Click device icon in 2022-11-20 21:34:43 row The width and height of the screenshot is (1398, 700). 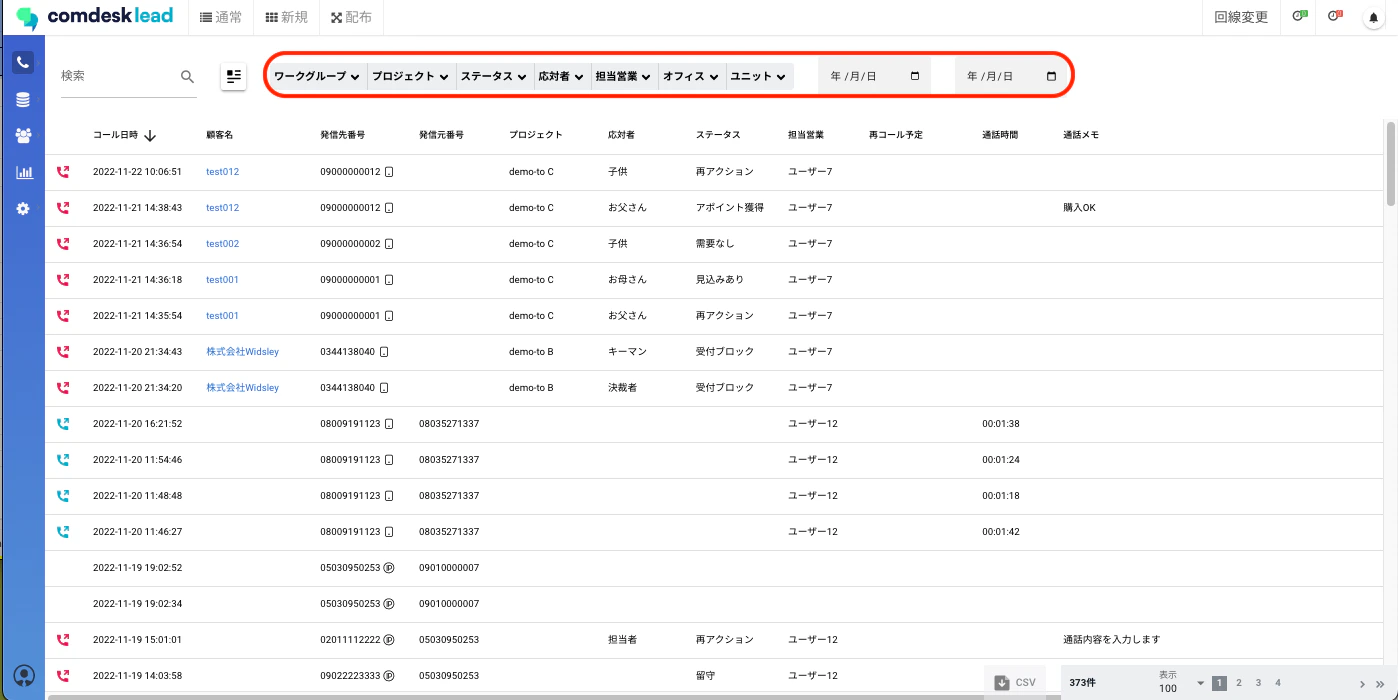384,352
